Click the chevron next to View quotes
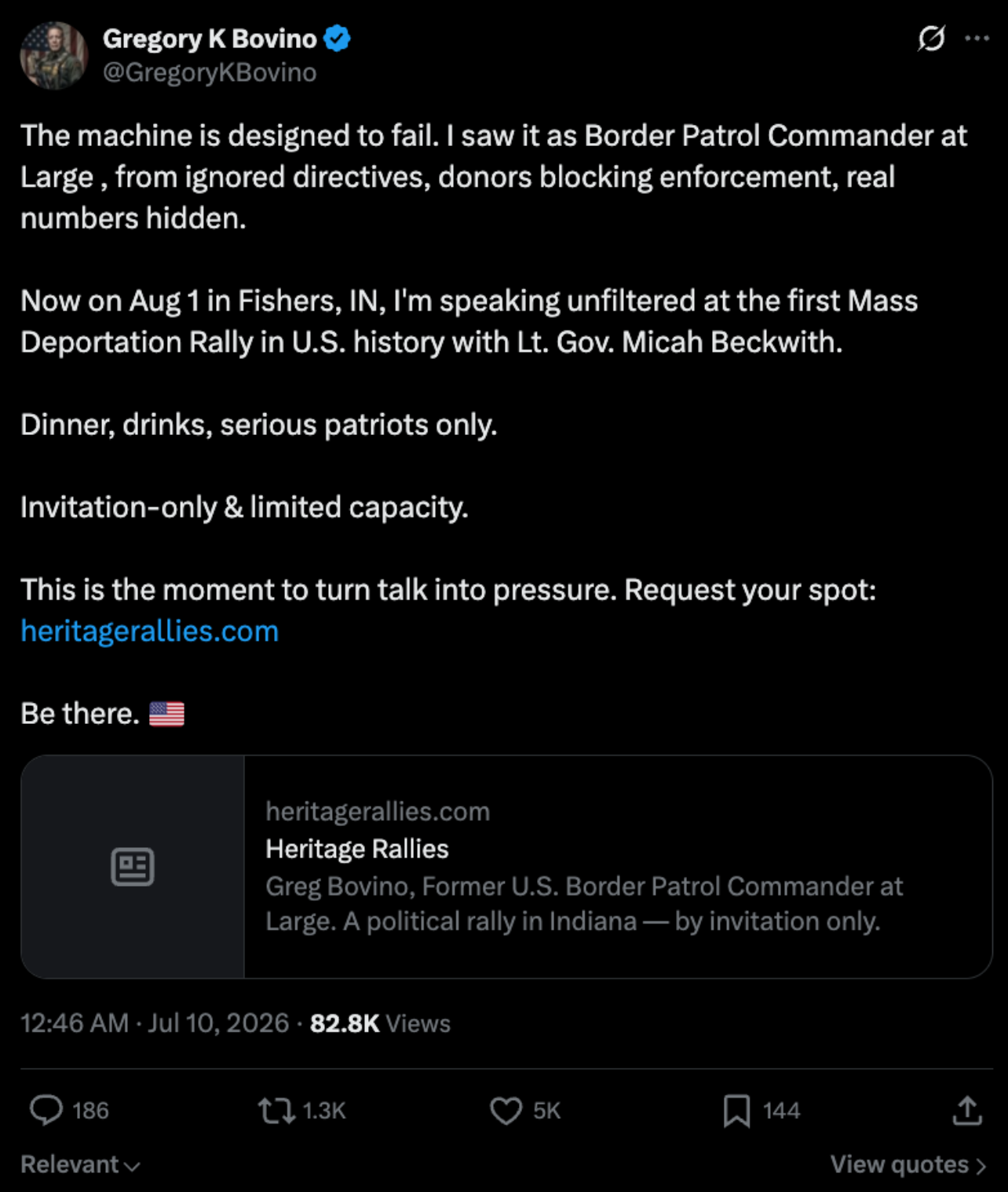 click(x=981, y=1165)
